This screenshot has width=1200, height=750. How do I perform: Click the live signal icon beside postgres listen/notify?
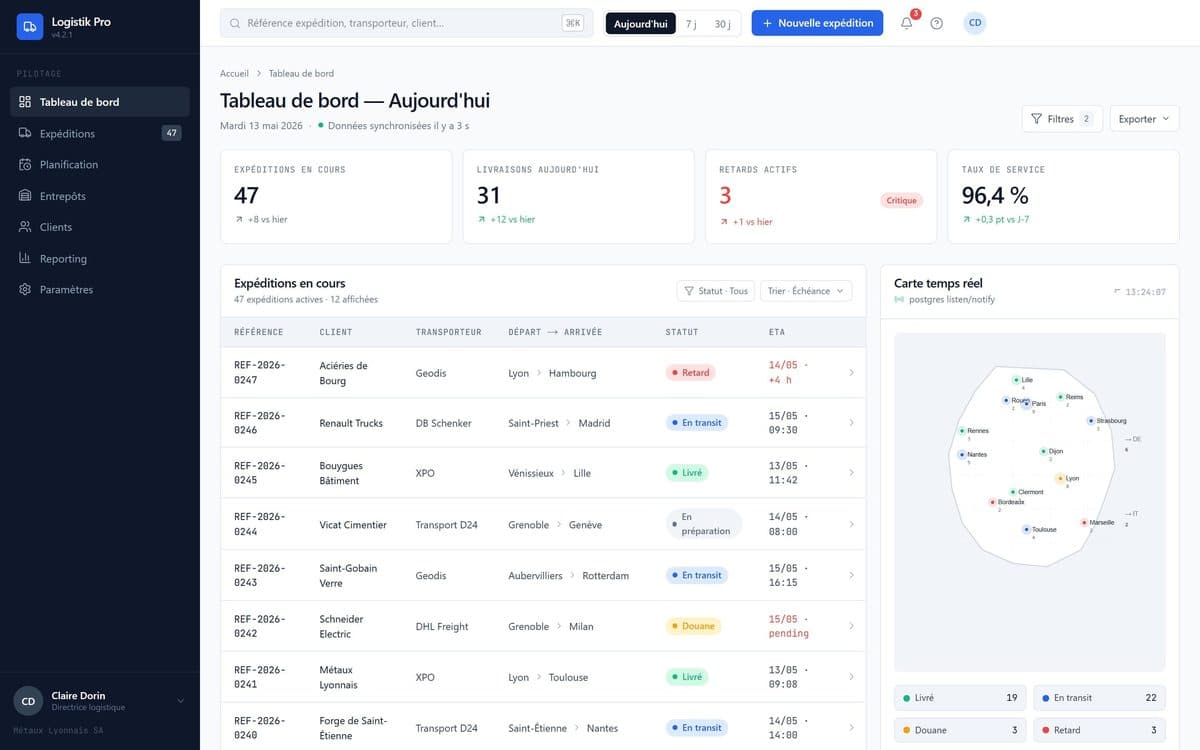[899, 299]
